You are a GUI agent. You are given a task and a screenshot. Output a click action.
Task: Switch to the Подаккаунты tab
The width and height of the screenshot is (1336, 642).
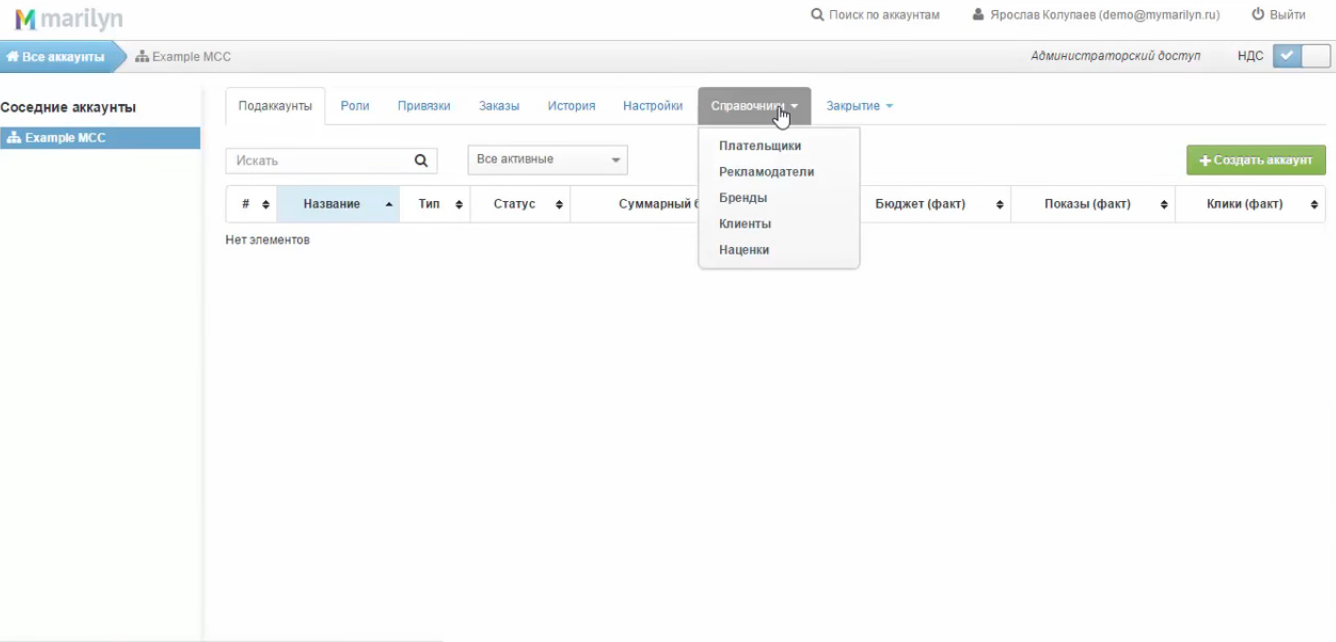(275, 106)
